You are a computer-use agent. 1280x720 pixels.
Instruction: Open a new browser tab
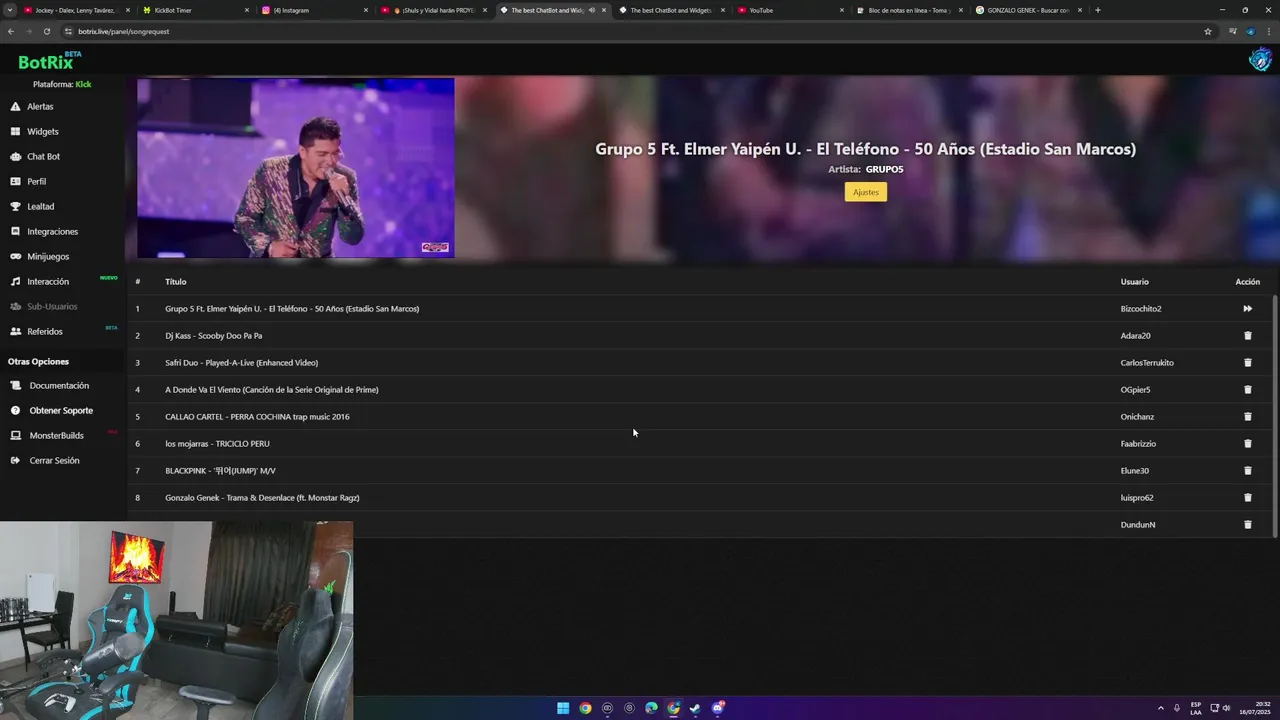1098,10
